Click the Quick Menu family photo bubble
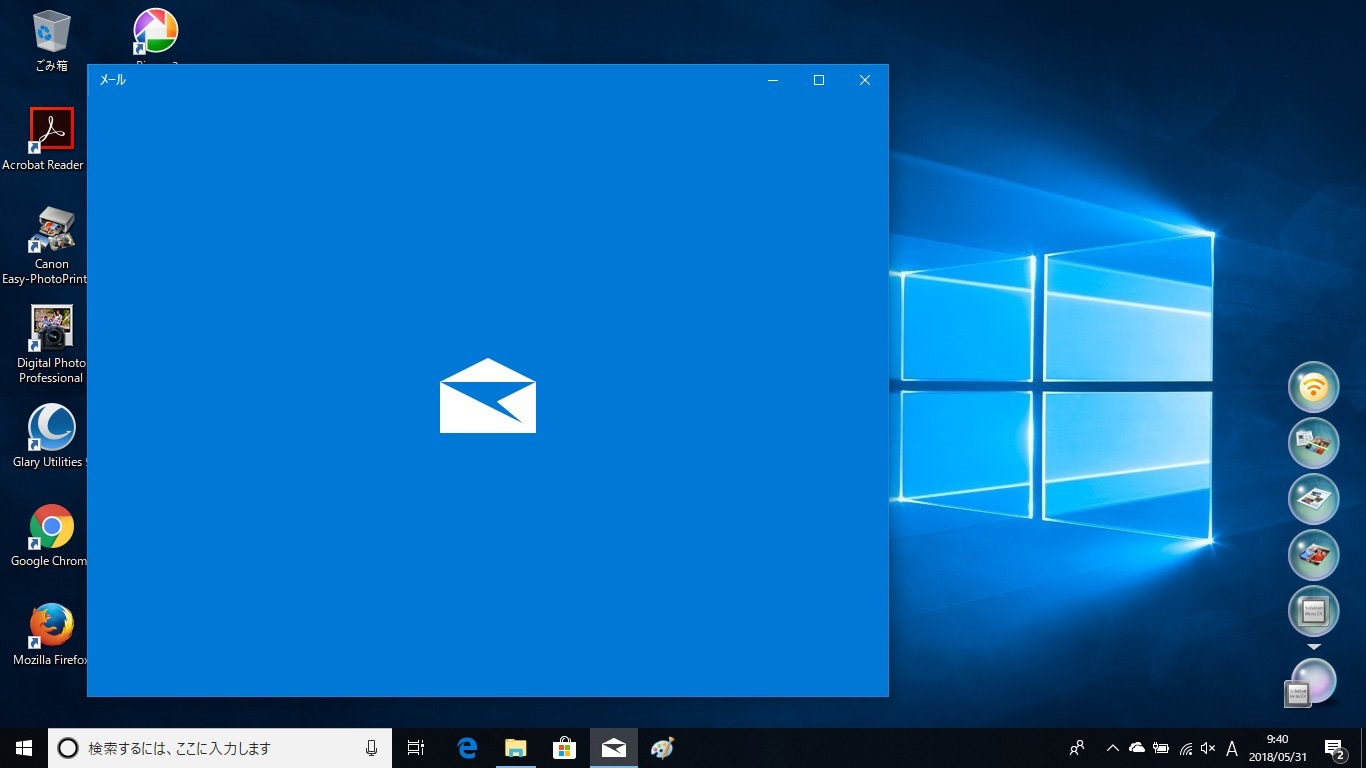 1313,555
